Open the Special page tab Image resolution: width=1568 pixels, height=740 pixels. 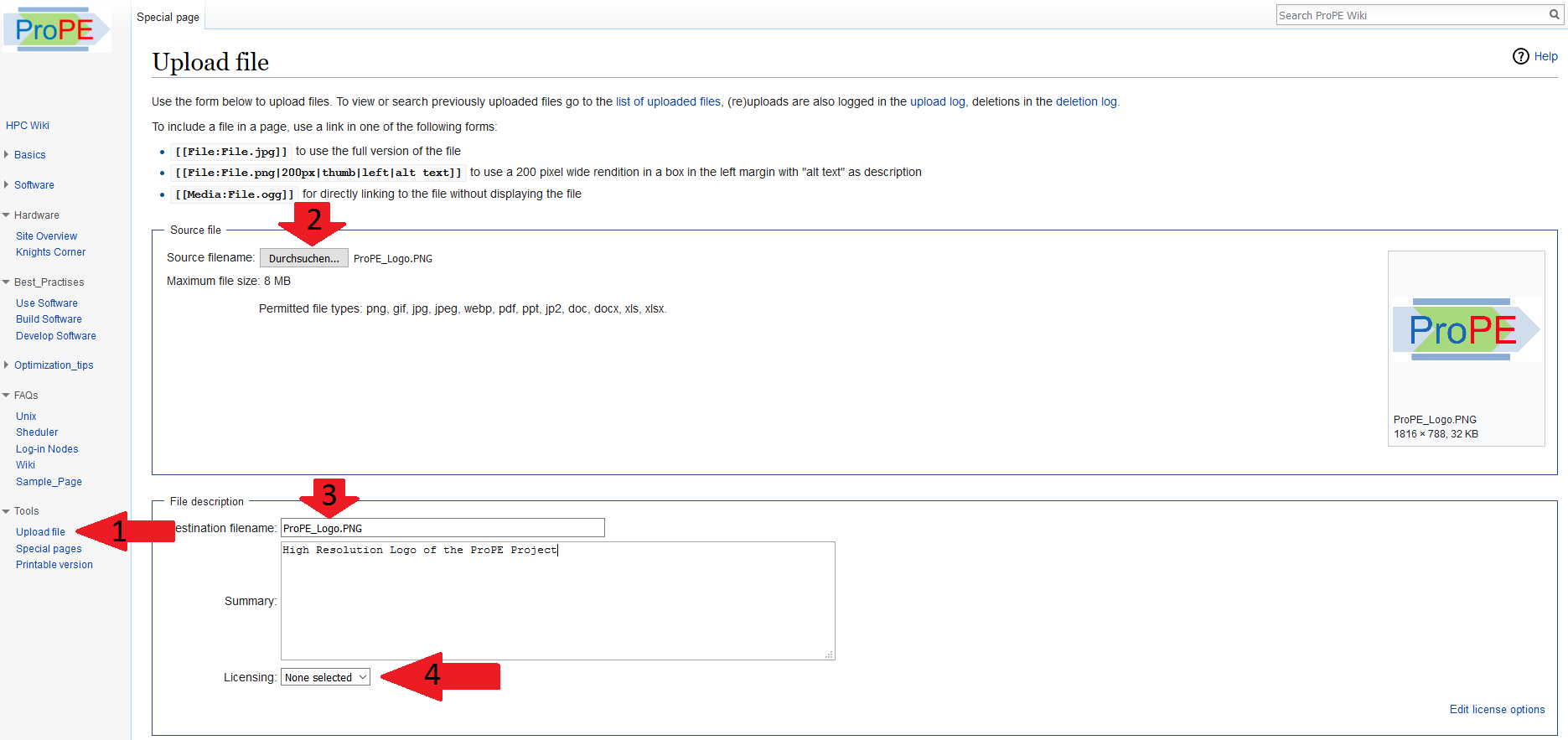(168, 17)
